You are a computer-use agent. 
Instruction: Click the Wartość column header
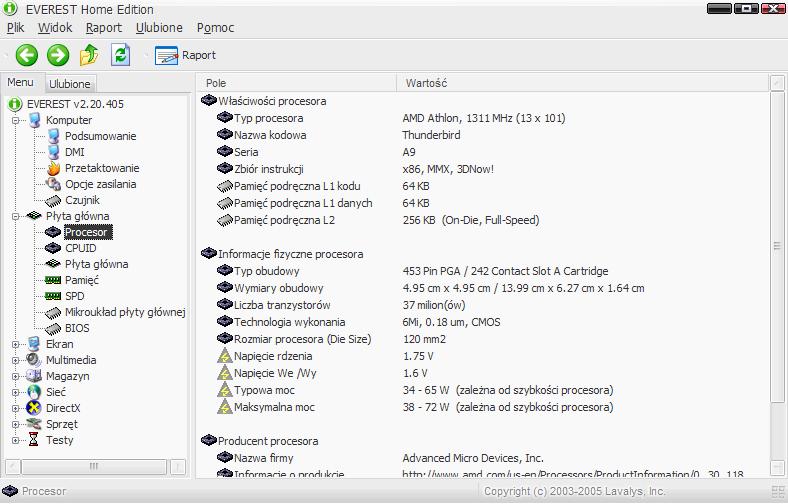tap(426, 82)
